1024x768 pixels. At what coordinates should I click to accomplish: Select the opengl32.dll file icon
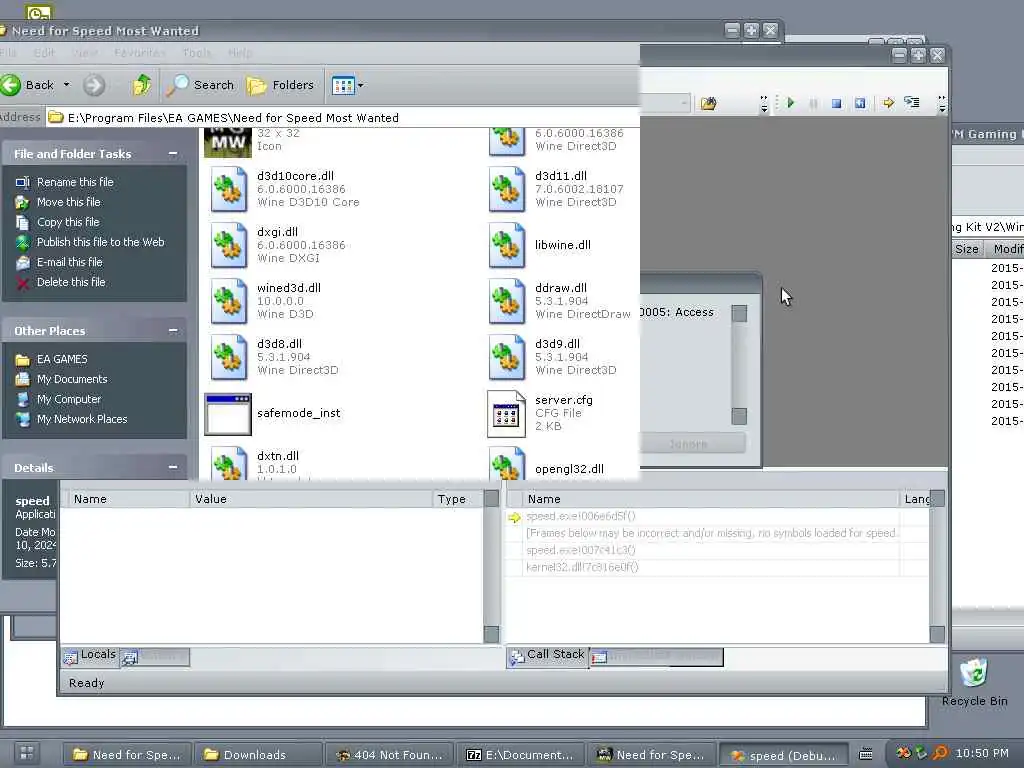[506, 462]
